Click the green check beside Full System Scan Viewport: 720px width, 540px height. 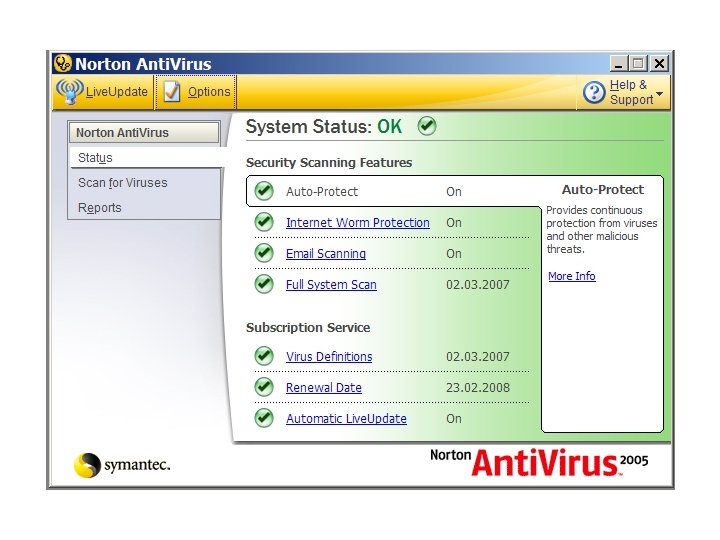[x=264, y=284]
